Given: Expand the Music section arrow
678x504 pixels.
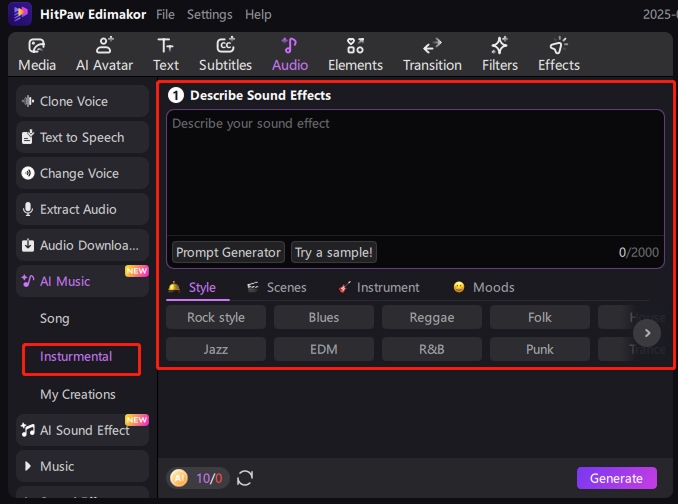Looking at the screenshot, I should pos(28,466).
